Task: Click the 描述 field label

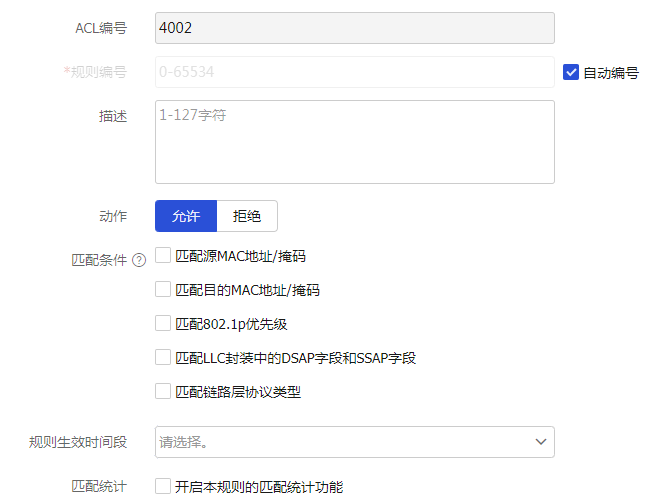Action: pos(113,116)
